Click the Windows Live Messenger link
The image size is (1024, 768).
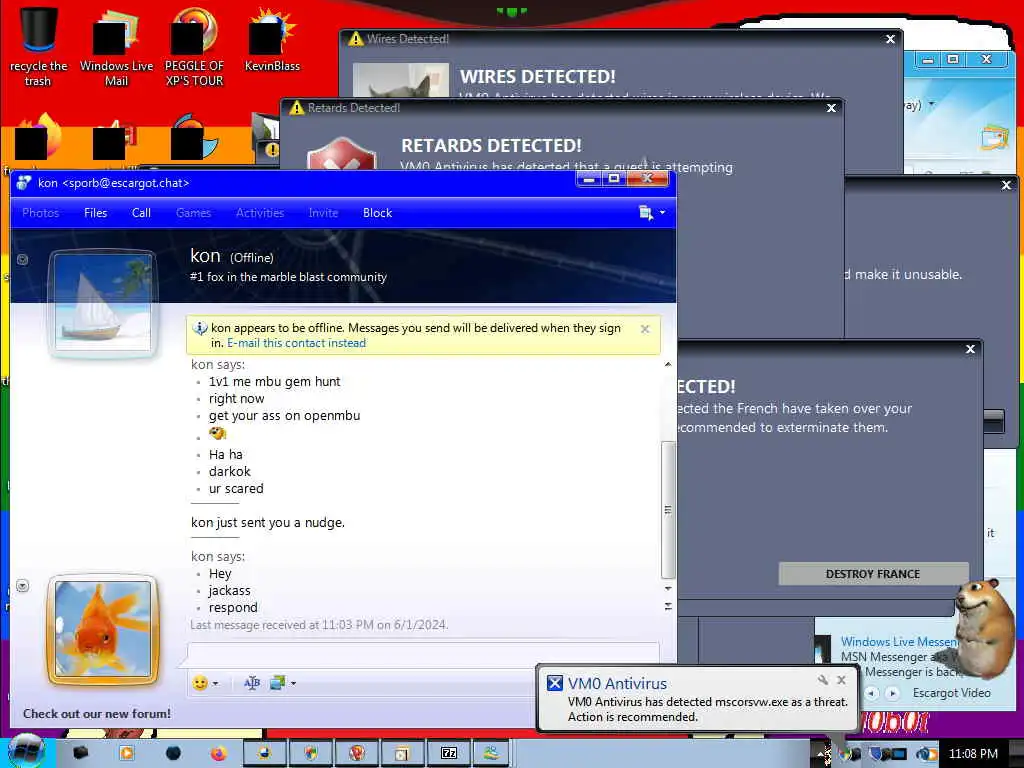point(899,642)
